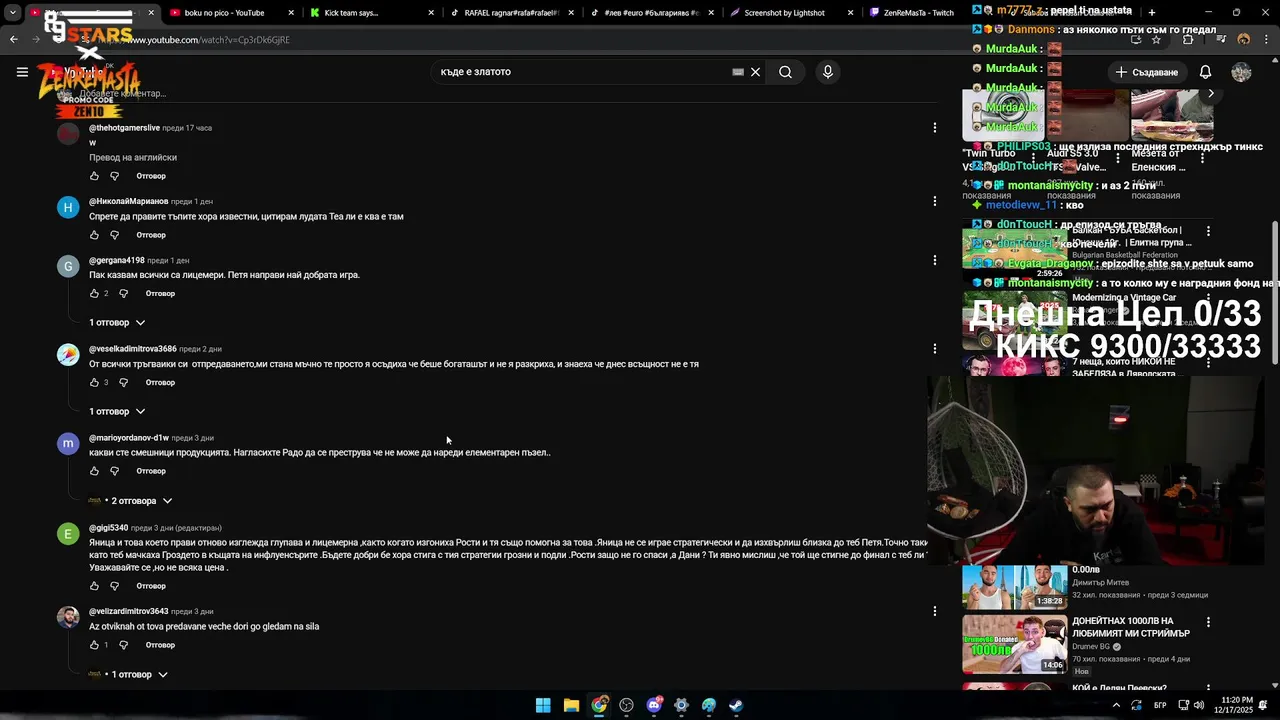
Task: Open options menu for @thehotgamerslive comment
Action: pos(934,128)
